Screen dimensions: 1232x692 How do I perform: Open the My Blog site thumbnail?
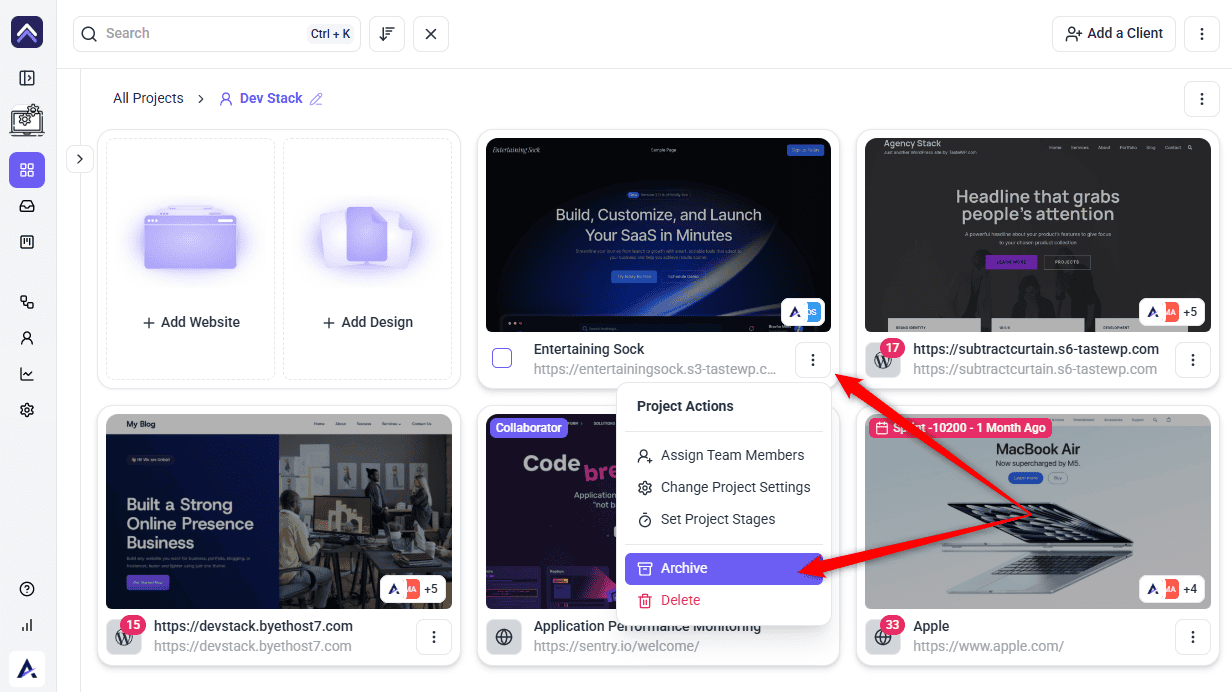(279, 512)
